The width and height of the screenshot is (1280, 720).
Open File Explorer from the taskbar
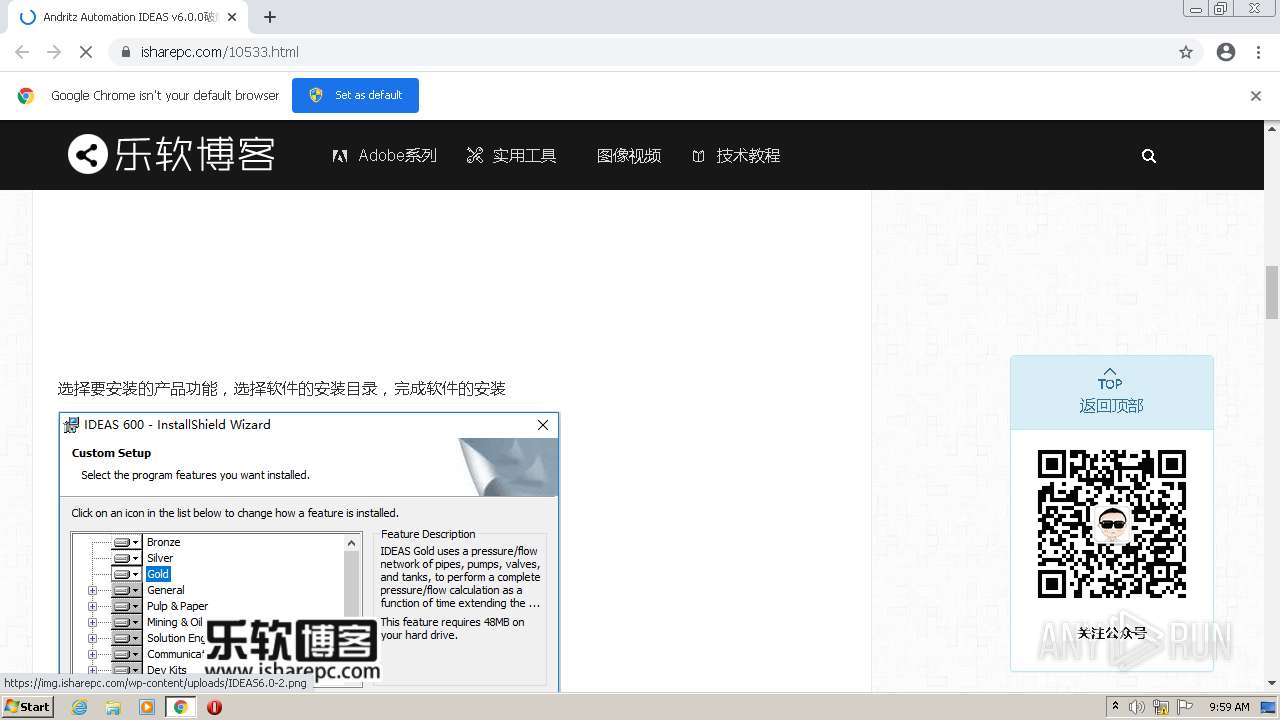(113, 707)
